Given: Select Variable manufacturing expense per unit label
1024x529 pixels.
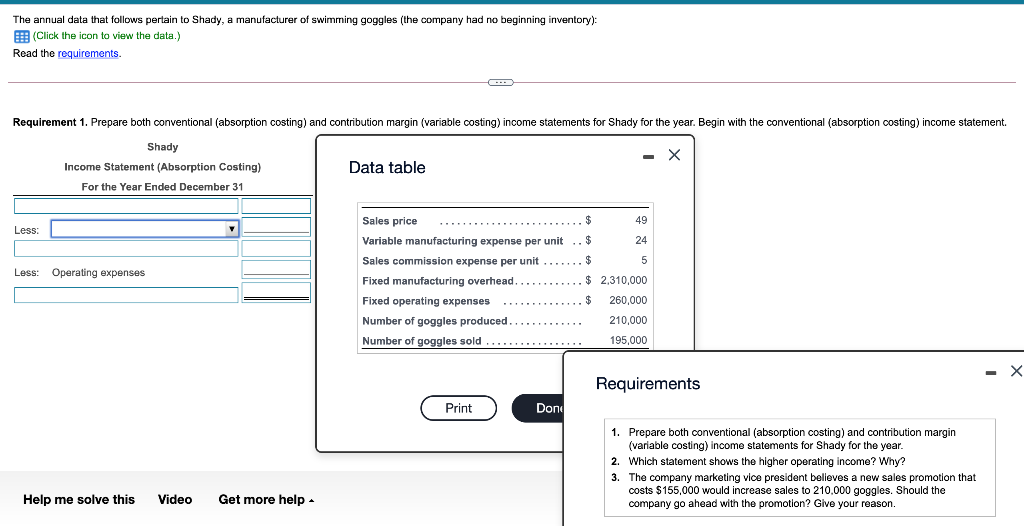Looking at the screenshot, I should tap(462, 241).
